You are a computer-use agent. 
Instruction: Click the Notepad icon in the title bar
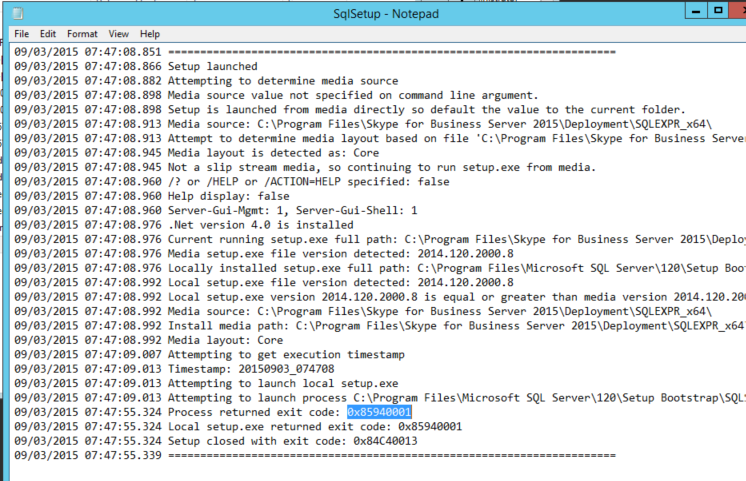18,13
